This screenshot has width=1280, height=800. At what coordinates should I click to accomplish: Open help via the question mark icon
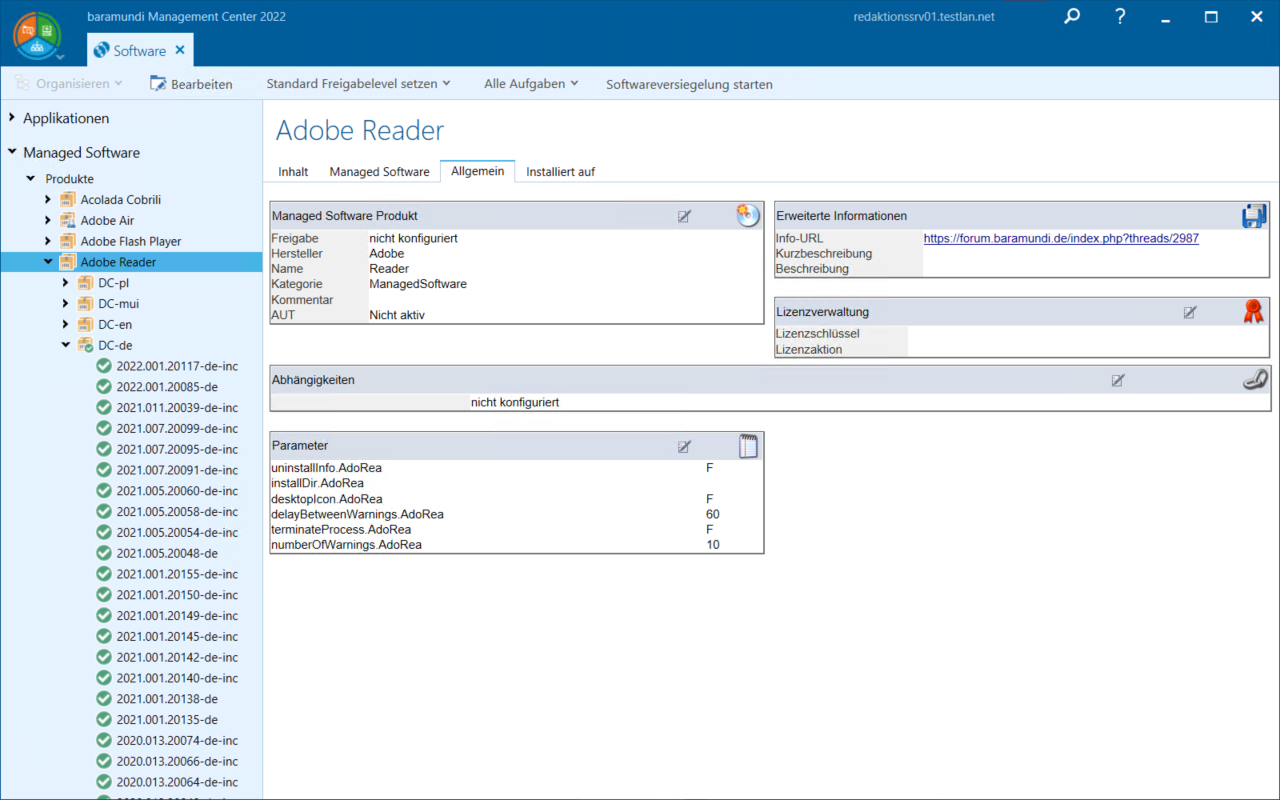[x=1121, y=17]
